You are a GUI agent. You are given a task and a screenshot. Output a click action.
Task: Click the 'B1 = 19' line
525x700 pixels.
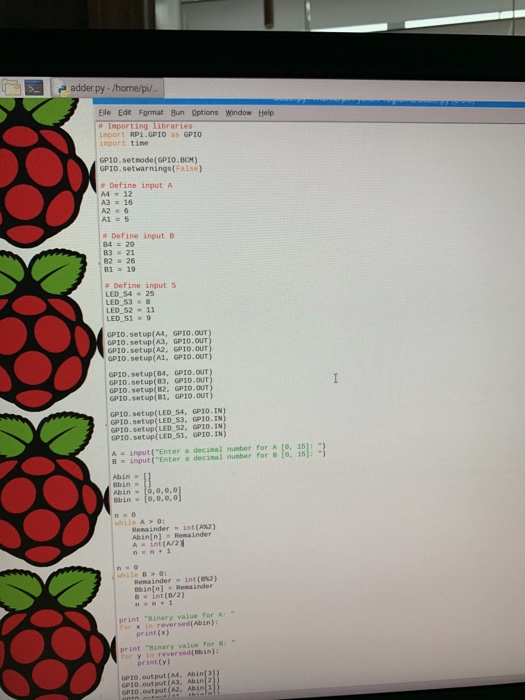click(120, 269)
